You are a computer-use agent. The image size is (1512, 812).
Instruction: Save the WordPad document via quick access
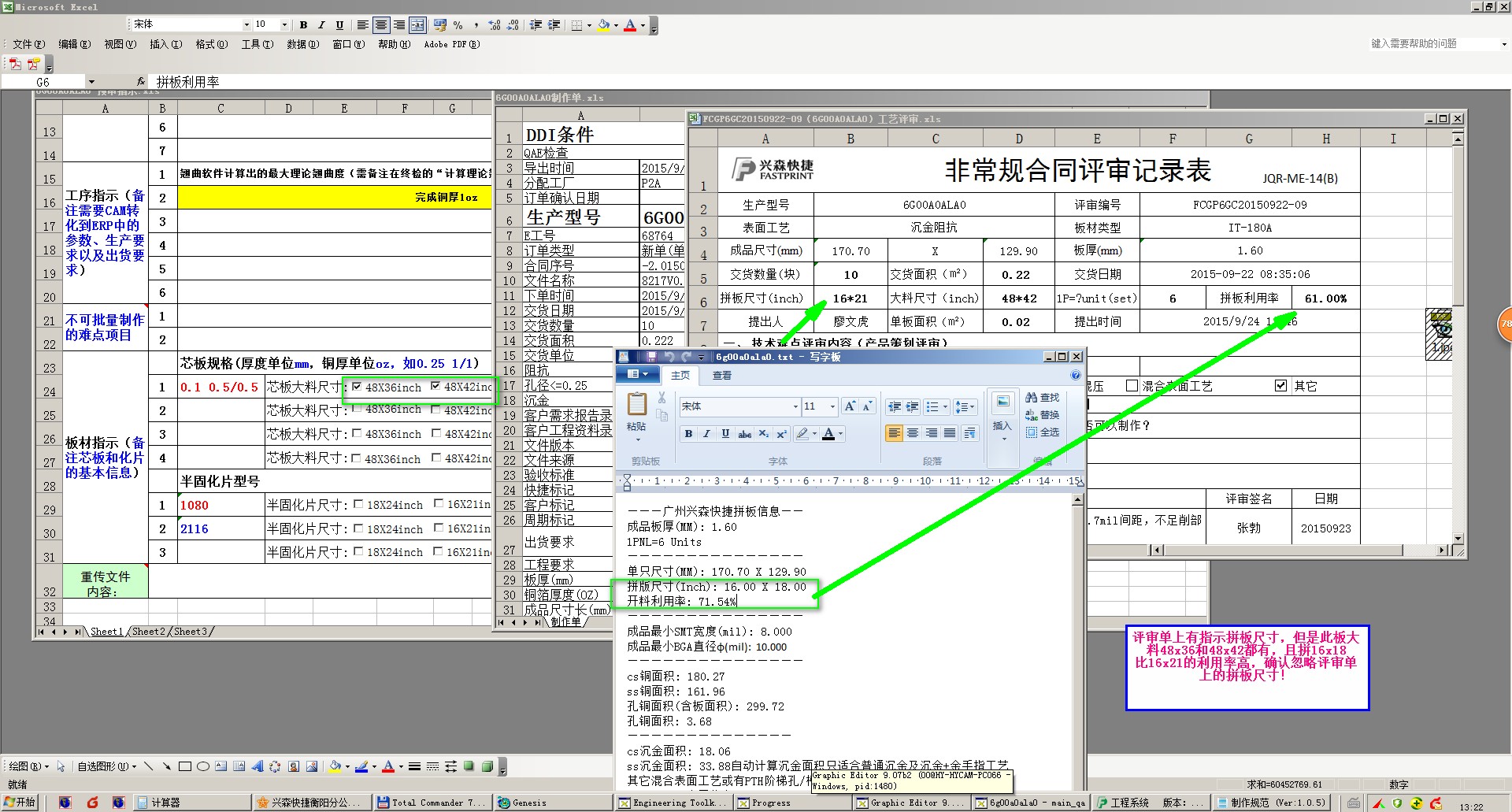[650, 357]
